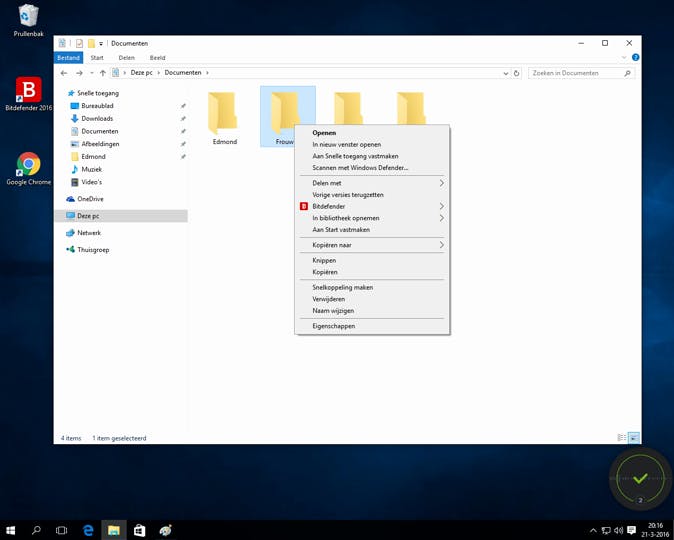The width and height of the screenshot is (674, 540).
Task: Click the refresh icon beside the address bar
Action: (x=517, y=73)
